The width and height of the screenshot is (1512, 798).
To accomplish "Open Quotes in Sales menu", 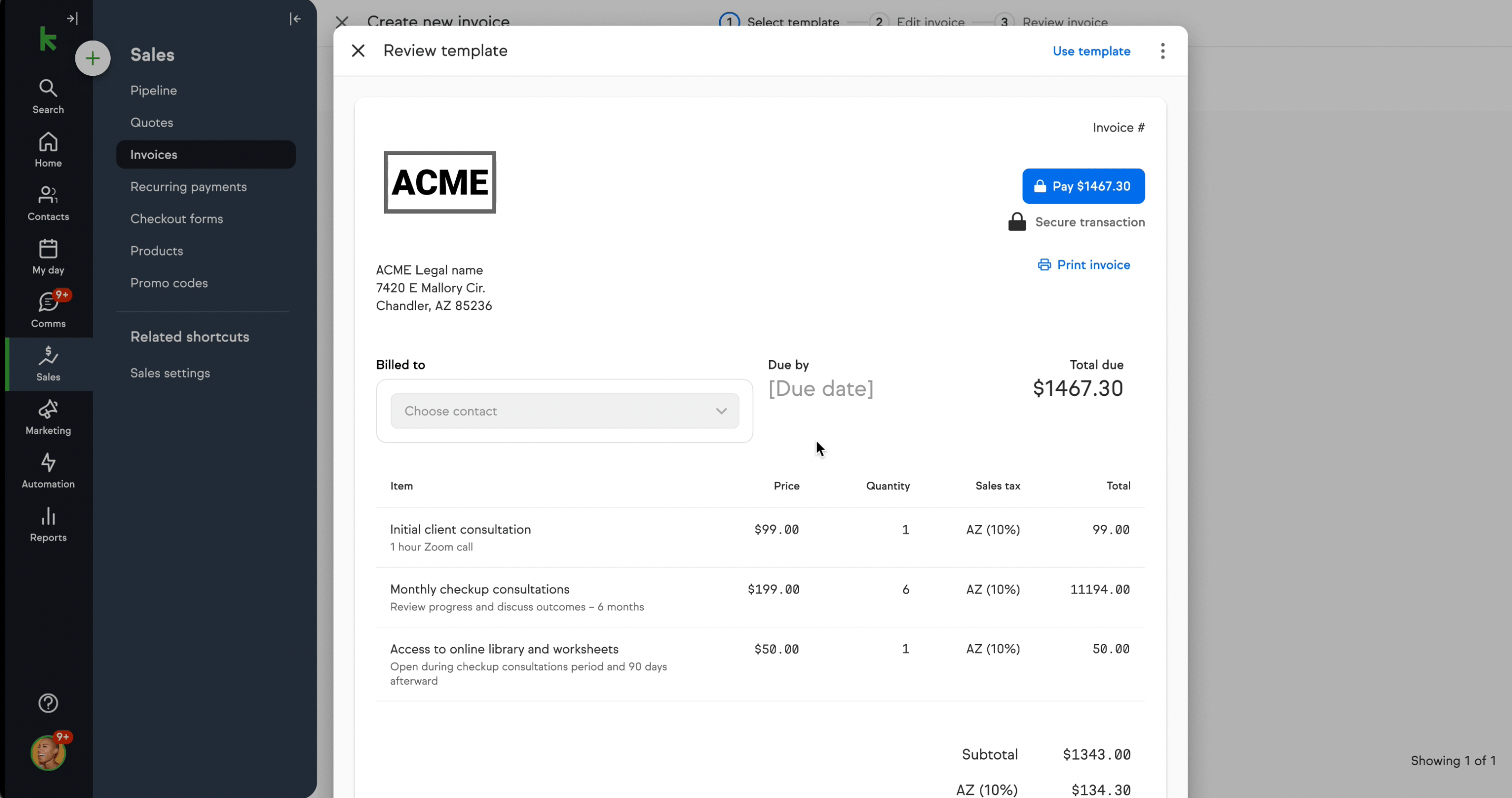I will coord(151,123).
